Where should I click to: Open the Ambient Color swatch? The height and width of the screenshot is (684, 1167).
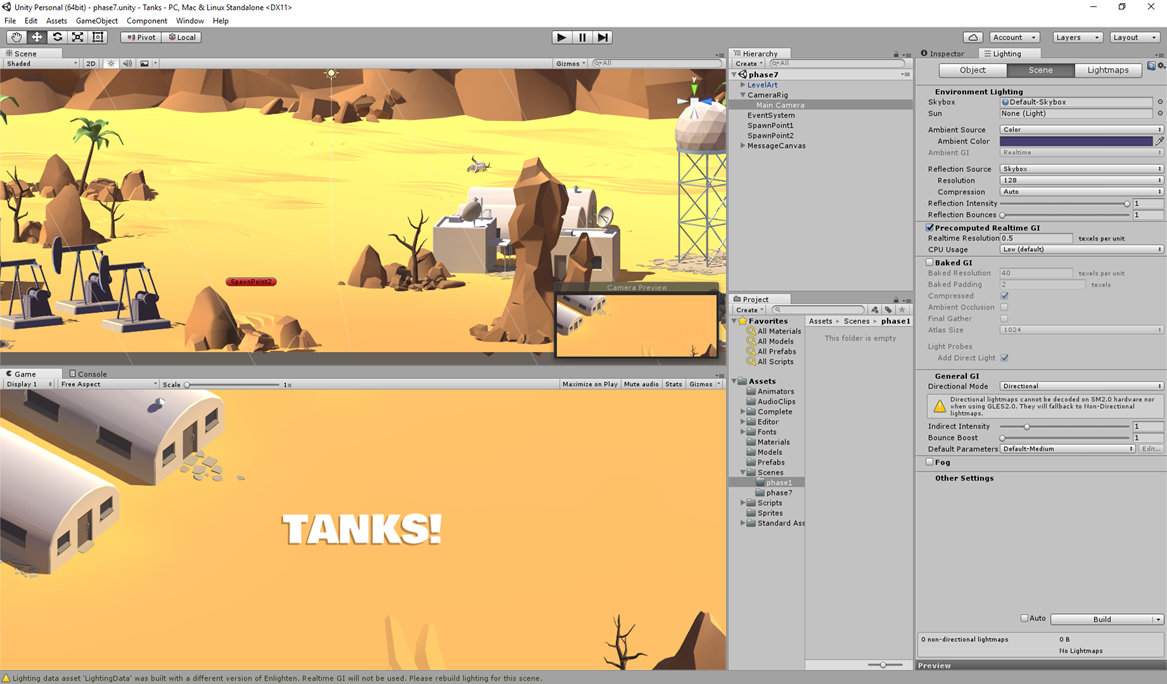pyautogui.click(x=1075, y=141)
